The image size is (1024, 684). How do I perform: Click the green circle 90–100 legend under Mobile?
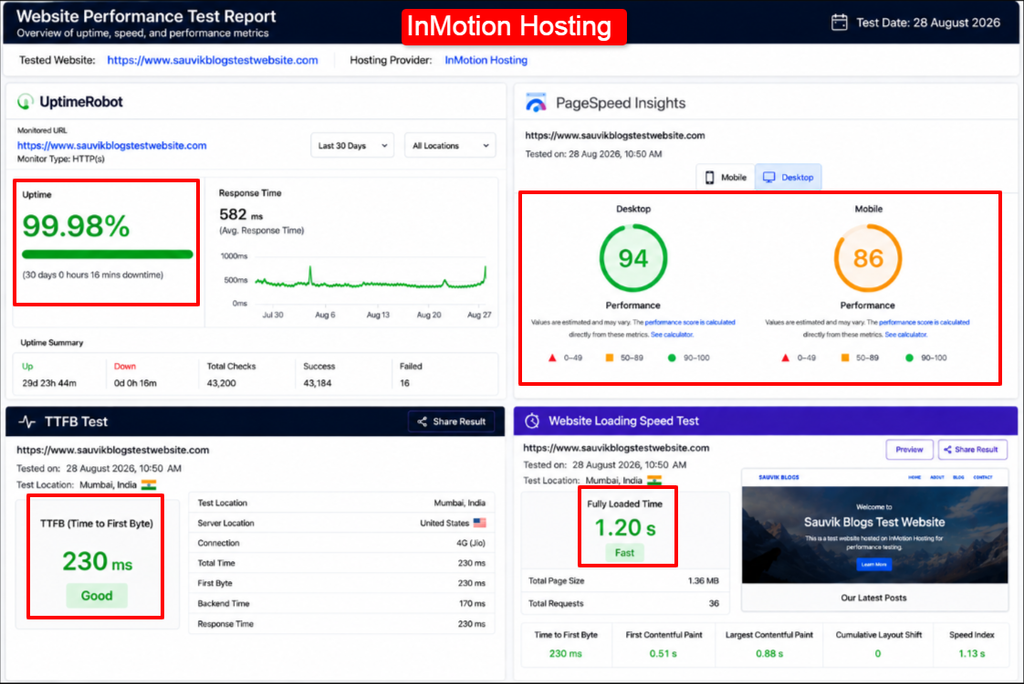[x=909, y=357]
